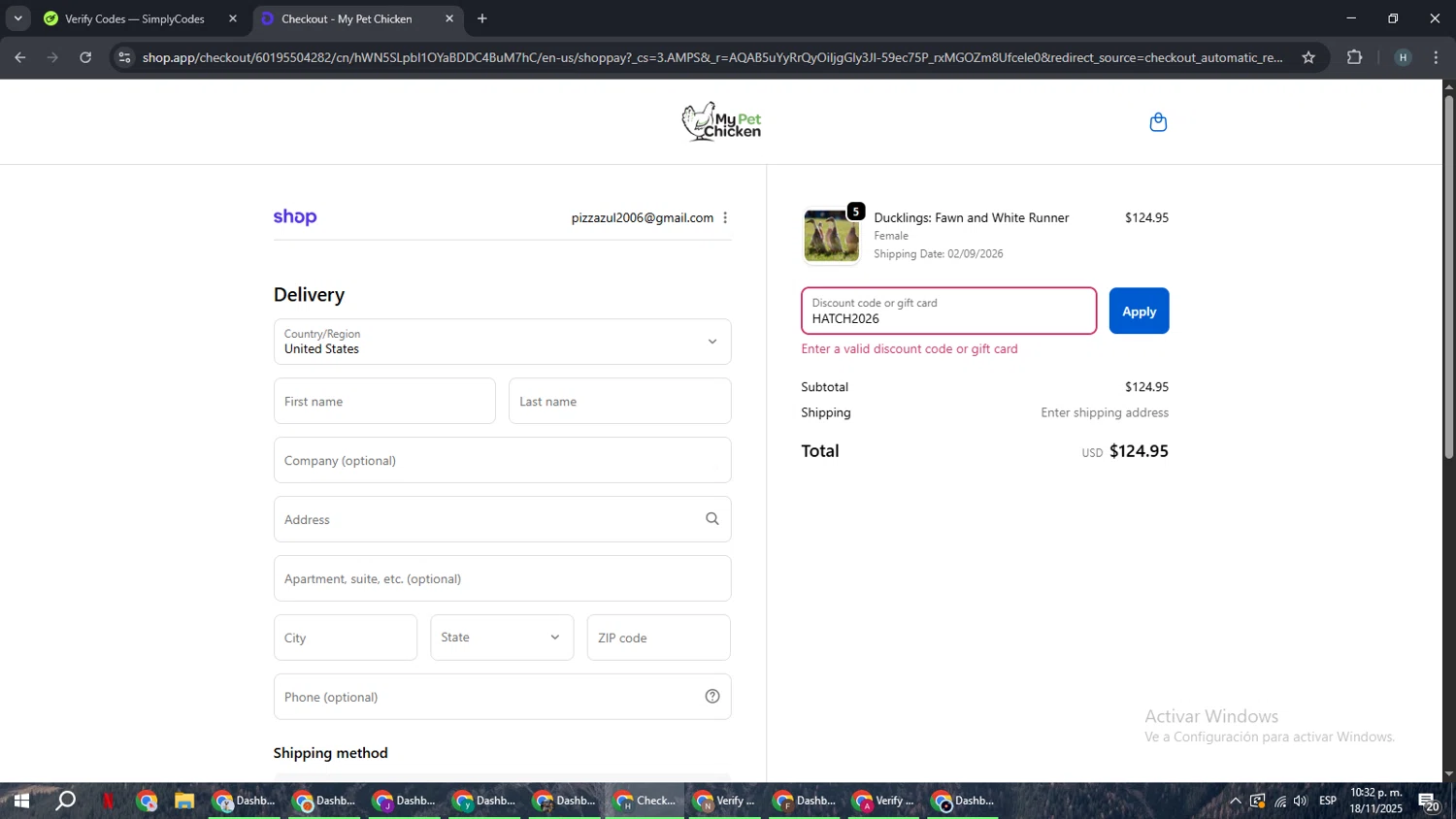Open the browser extensions puzzle icon
Screen dimensions: 1456x819
(1354, 57)
